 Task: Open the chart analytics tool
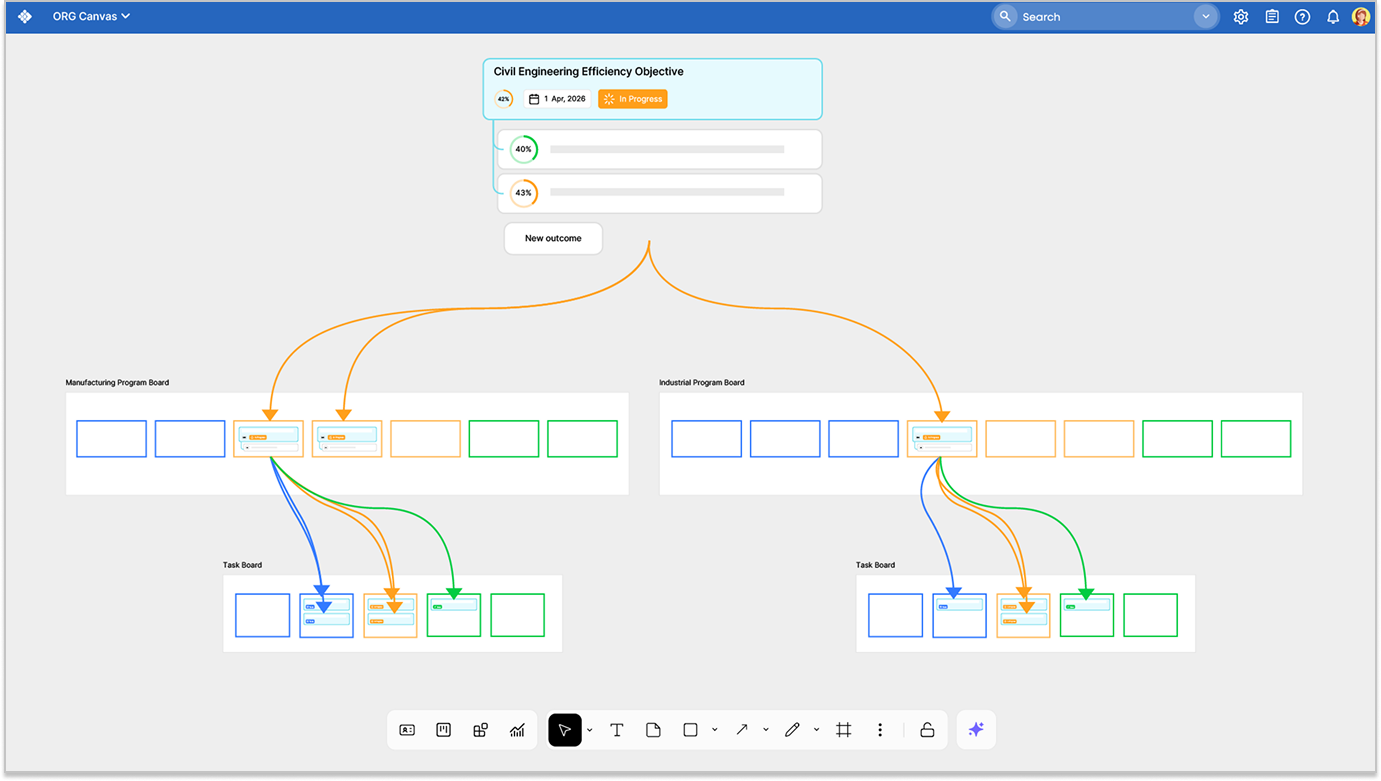517,730
